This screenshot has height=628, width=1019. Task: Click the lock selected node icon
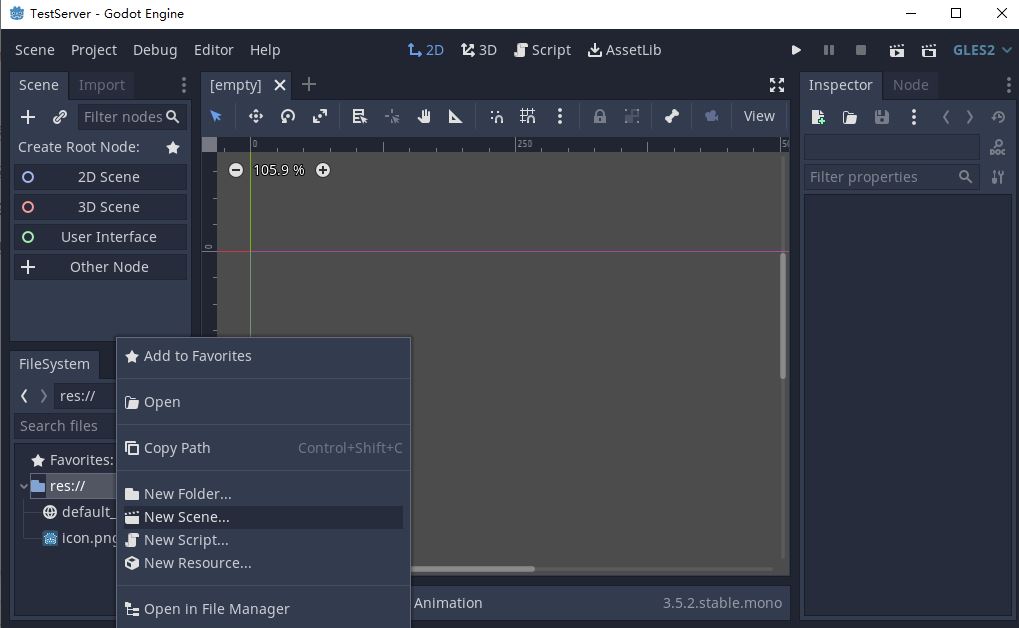(599, 116)
